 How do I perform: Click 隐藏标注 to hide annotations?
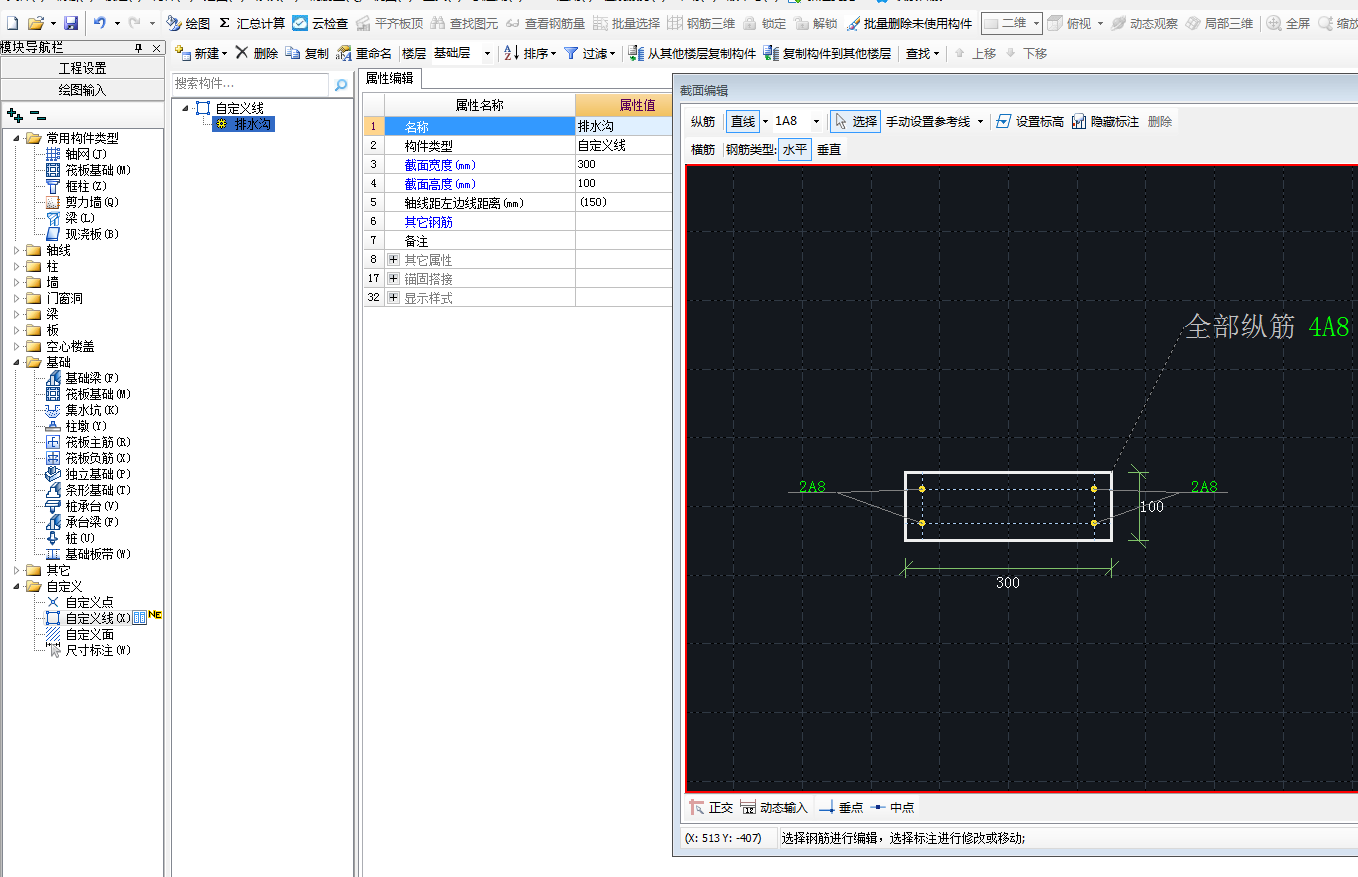pos(1105,121)
